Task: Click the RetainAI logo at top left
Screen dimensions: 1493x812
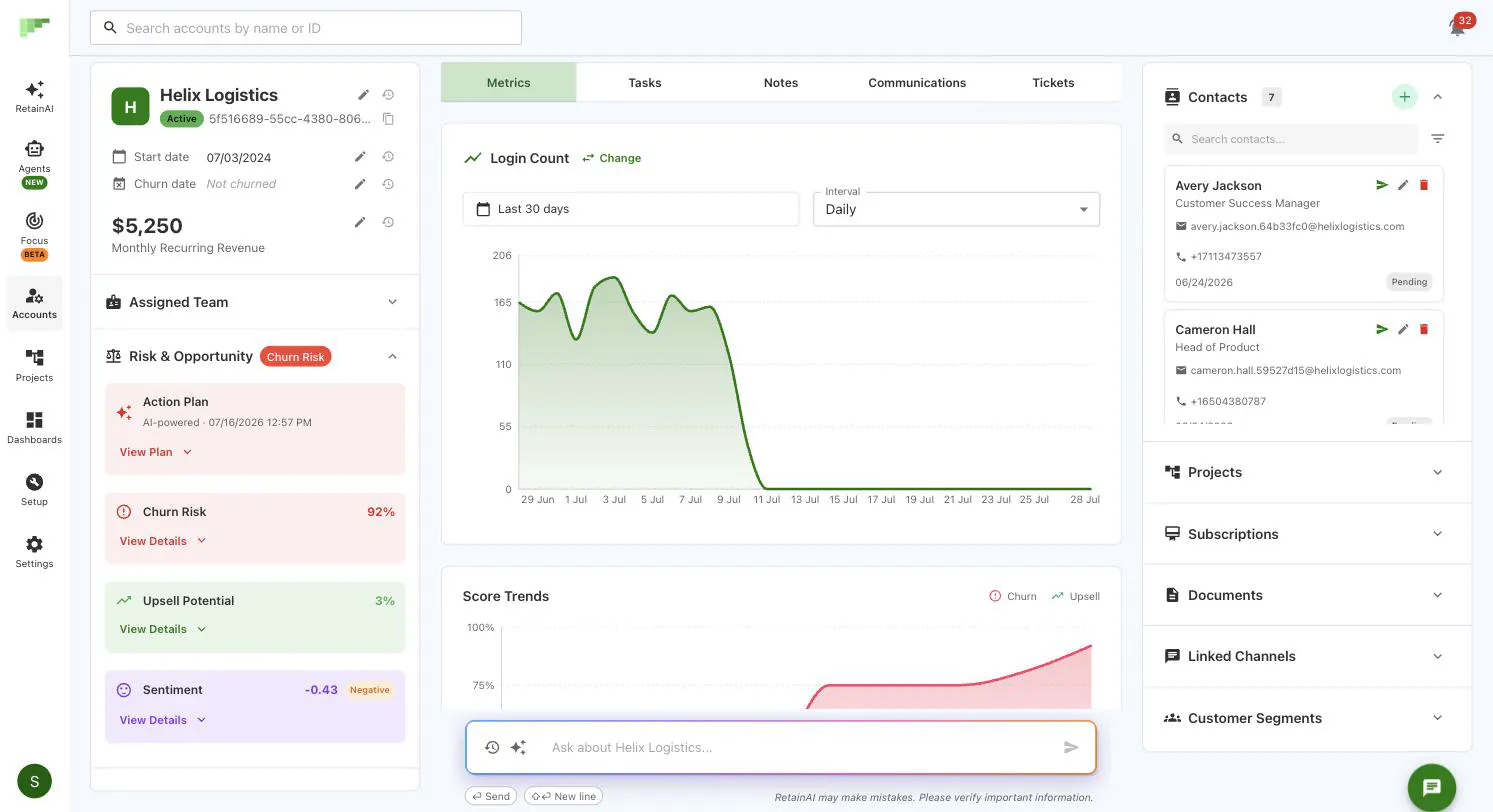Action: point(34,27)
